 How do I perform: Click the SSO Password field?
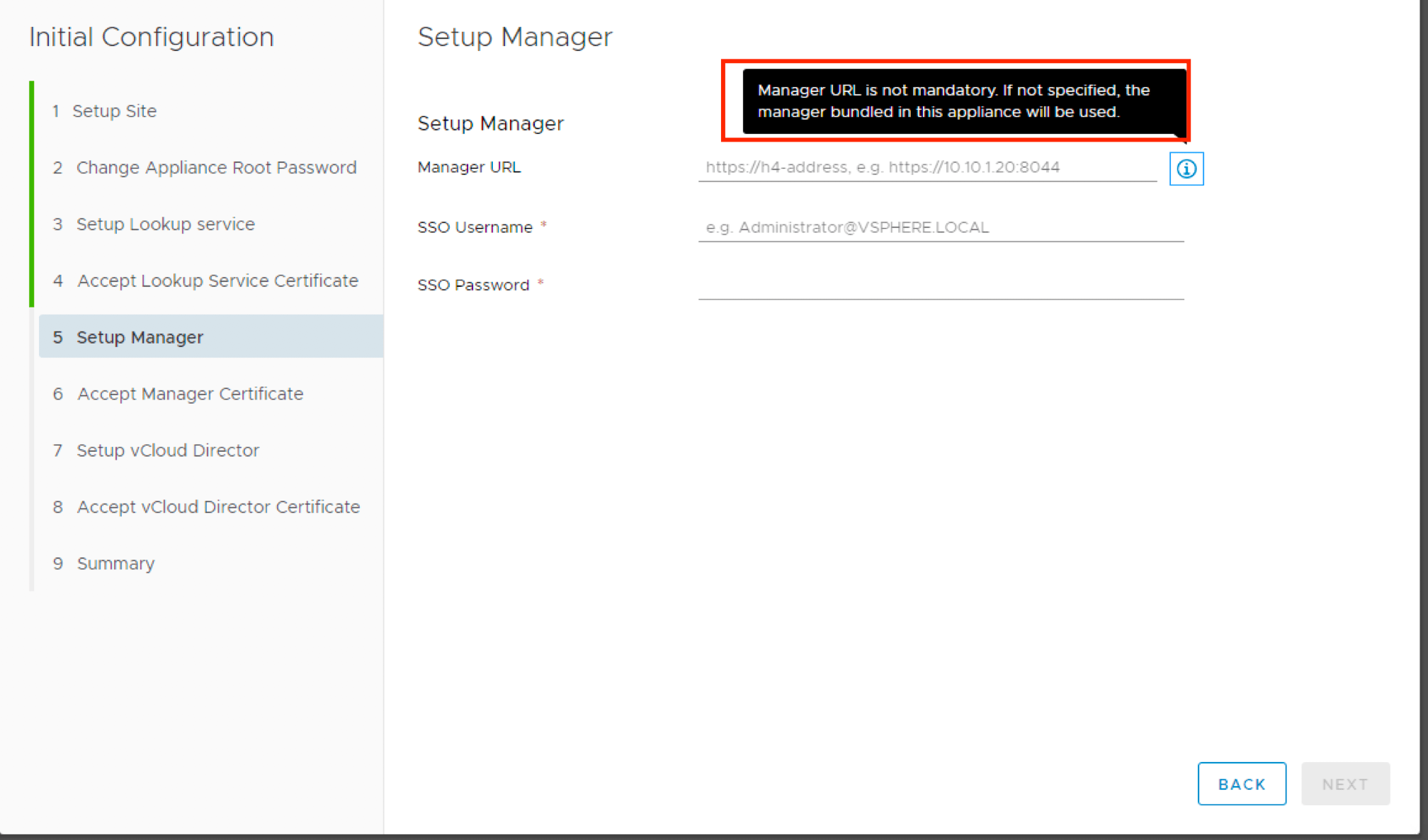[940, 285]
